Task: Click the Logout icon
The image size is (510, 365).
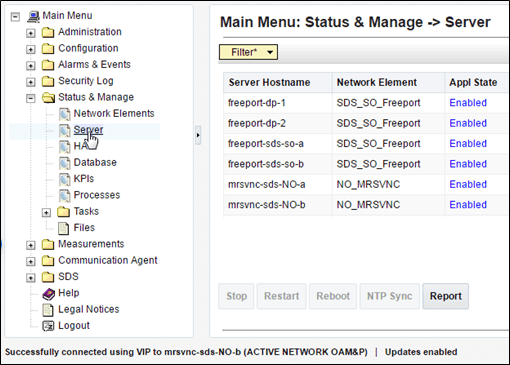Action: (x=48, y=326)
